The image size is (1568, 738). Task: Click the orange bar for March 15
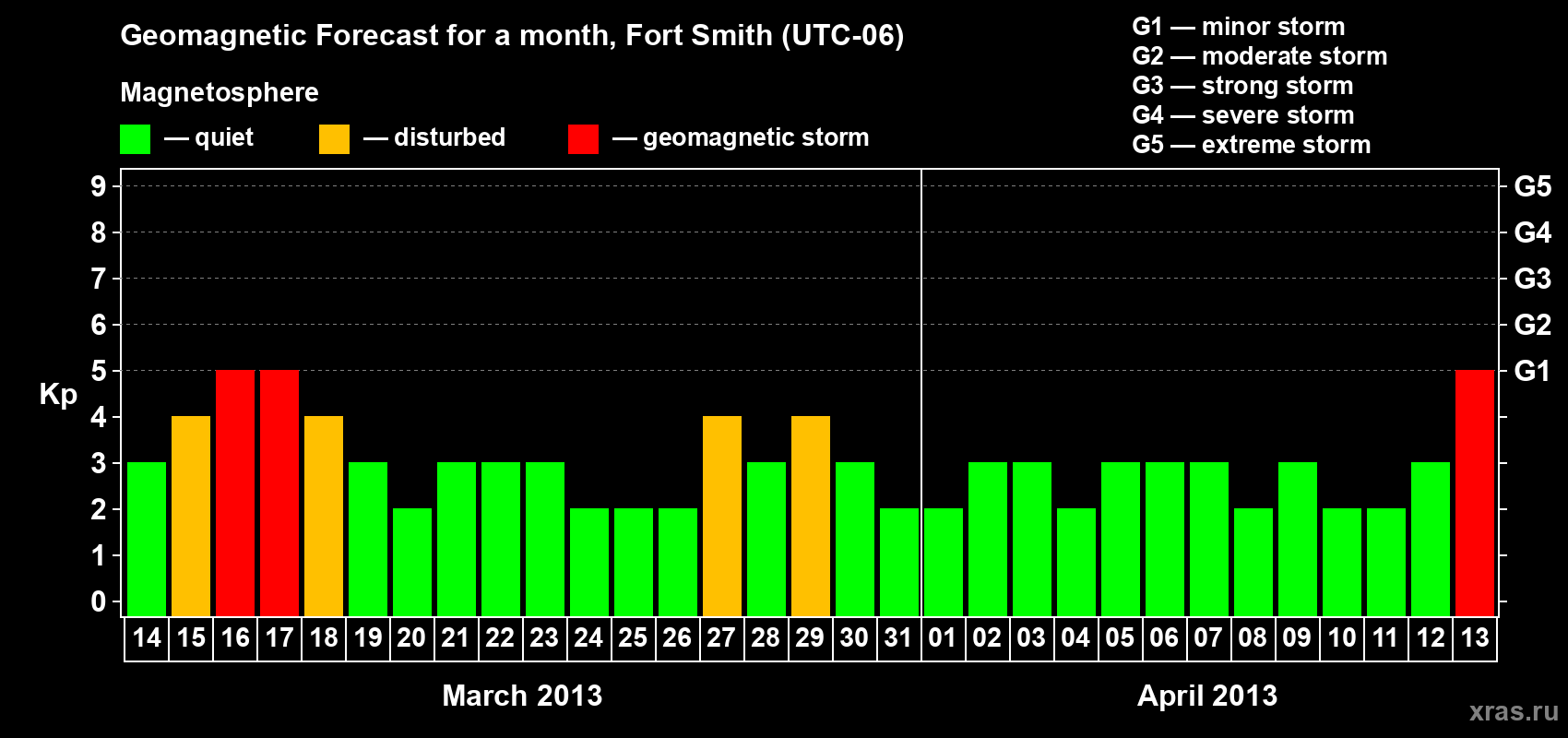pos(191,517)
